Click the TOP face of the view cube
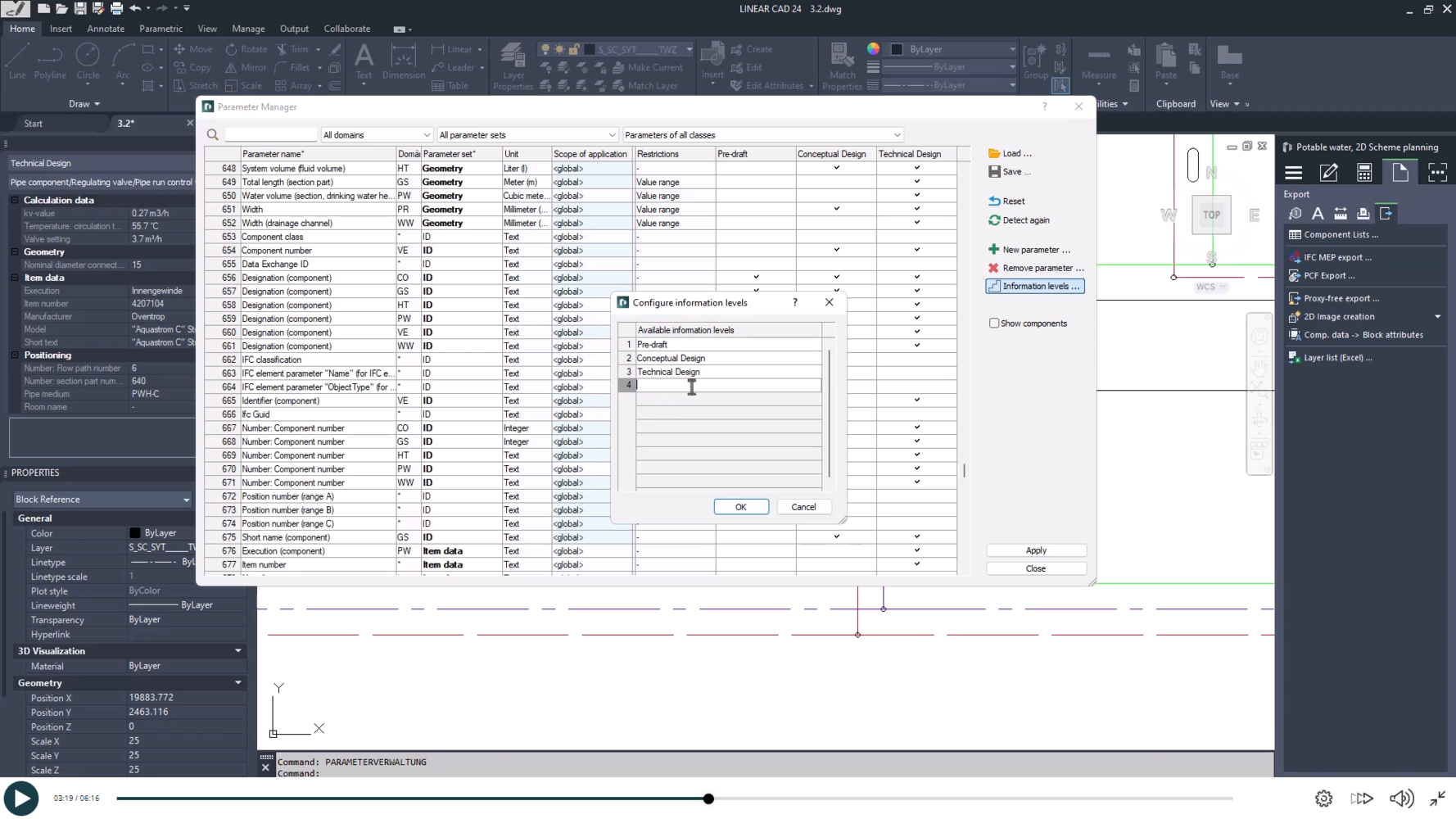1456x819 pixels. (1211, 215)
